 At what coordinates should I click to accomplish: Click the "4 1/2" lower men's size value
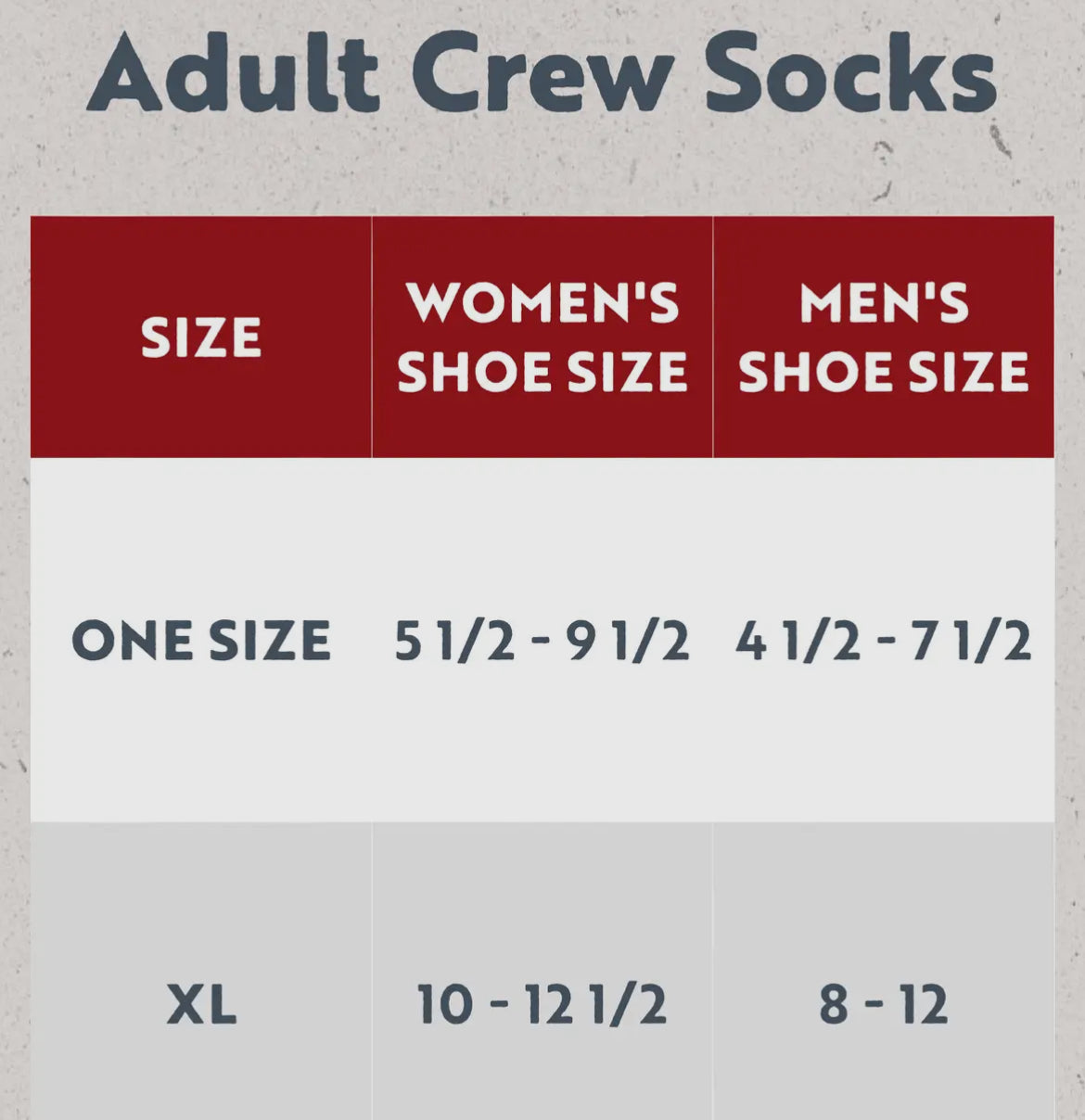point(798,641)
